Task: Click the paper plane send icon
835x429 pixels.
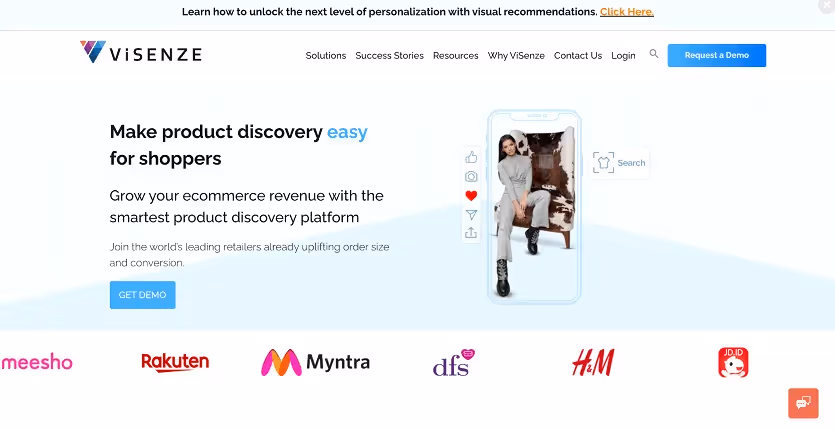Action: pyautogui.click(x=471, y=214)
